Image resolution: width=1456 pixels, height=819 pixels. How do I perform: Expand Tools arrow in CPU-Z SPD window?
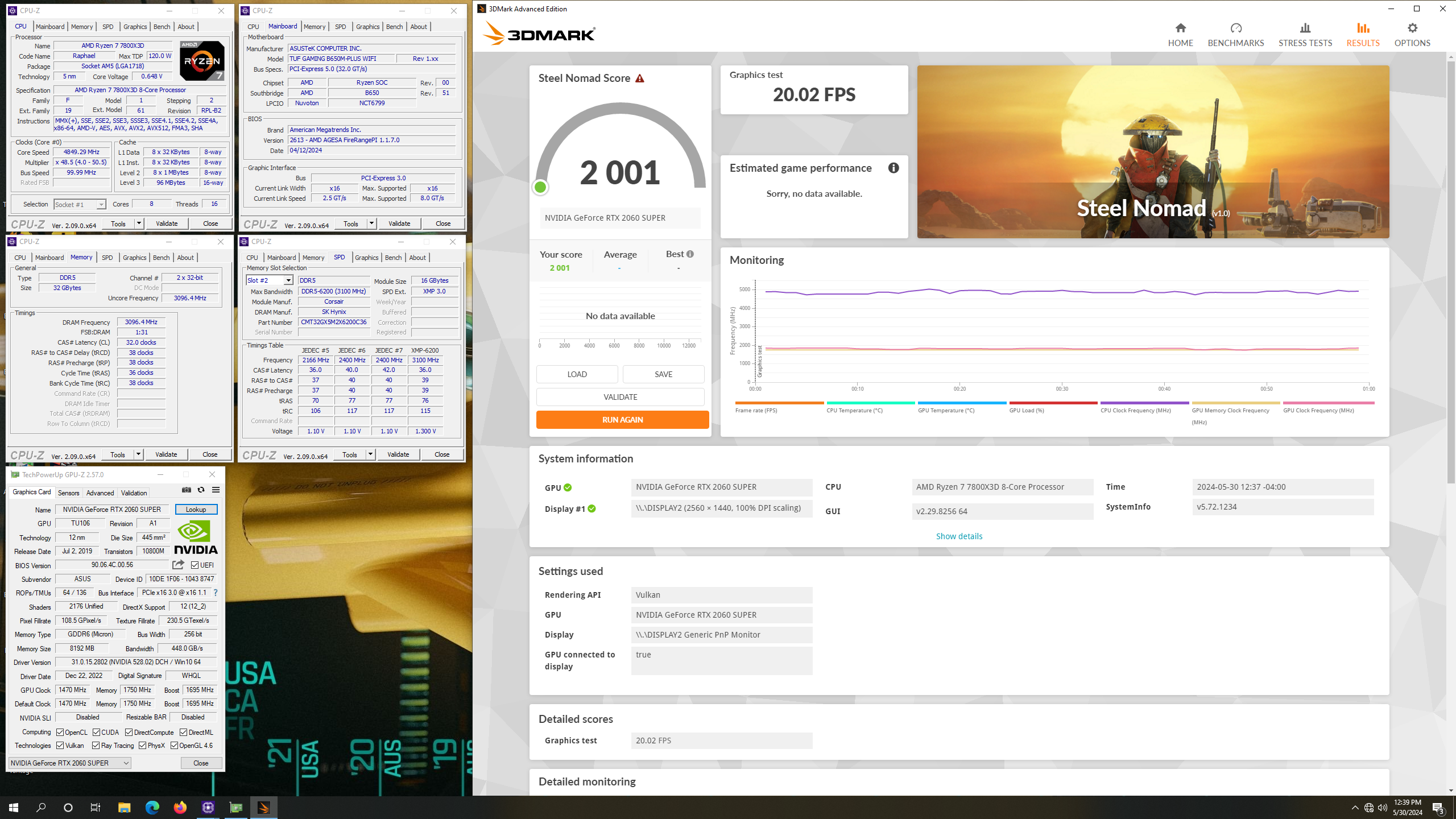(x=370, y=454)
